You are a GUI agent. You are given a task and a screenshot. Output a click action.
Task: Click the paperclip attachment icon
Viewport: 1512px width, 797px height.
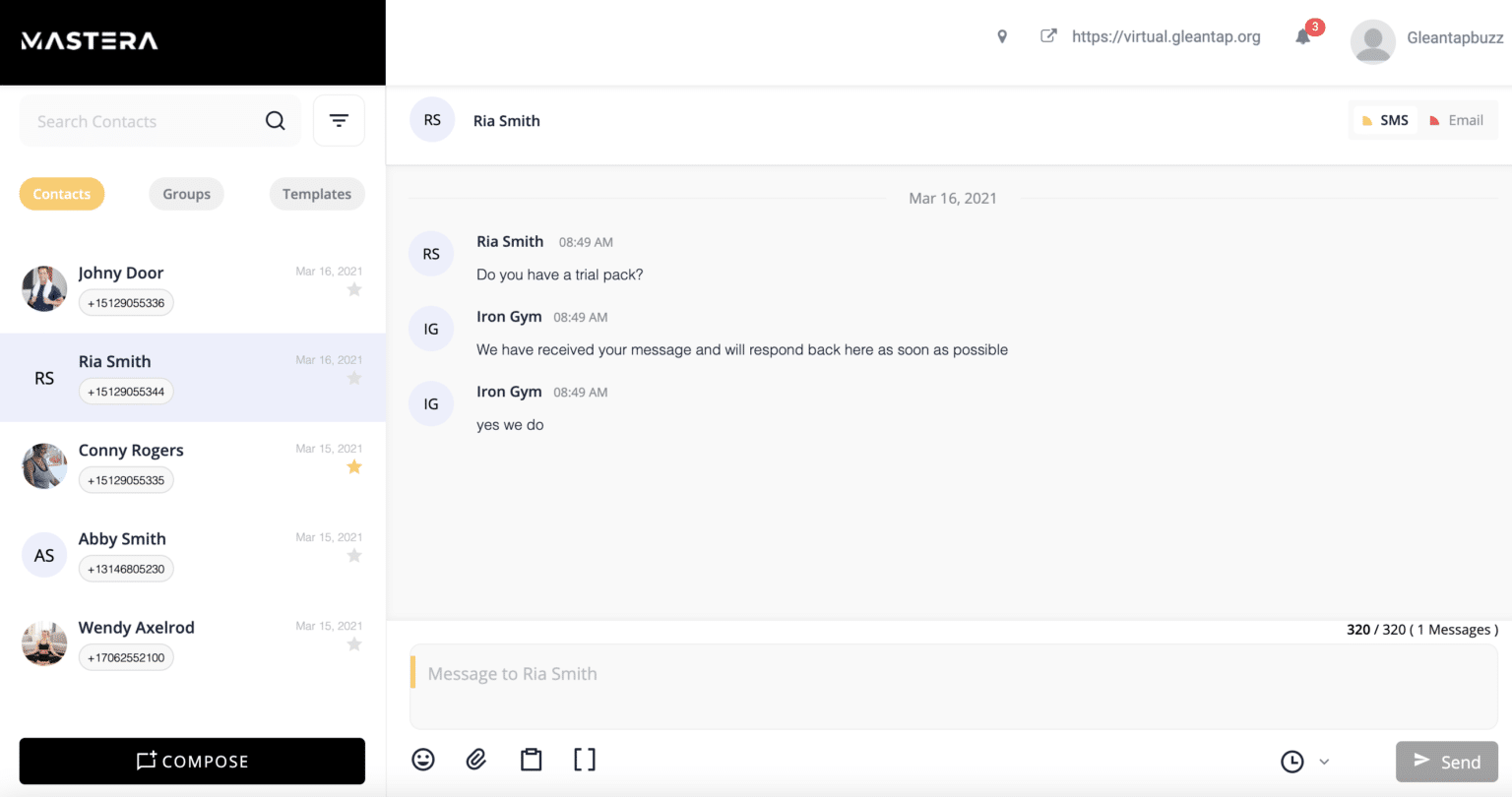(x=476, y=759)
